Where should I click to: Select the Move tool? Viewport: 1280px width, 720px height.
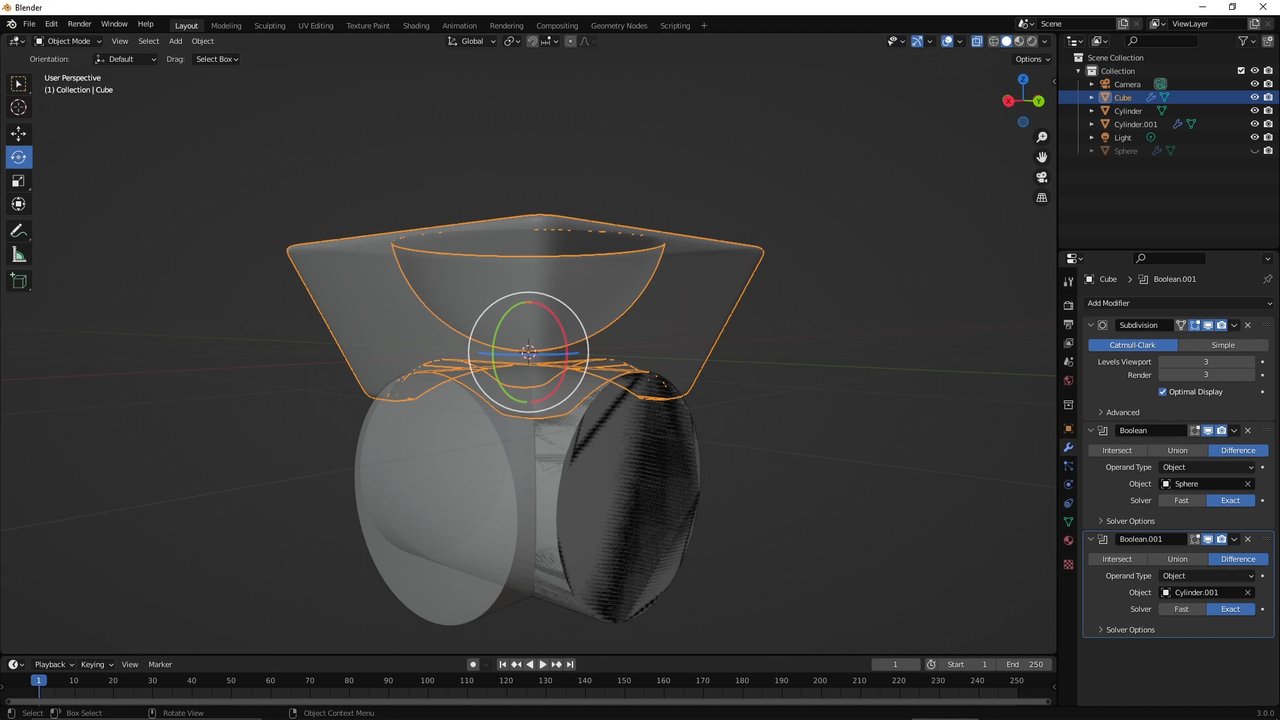pos(18,133)
